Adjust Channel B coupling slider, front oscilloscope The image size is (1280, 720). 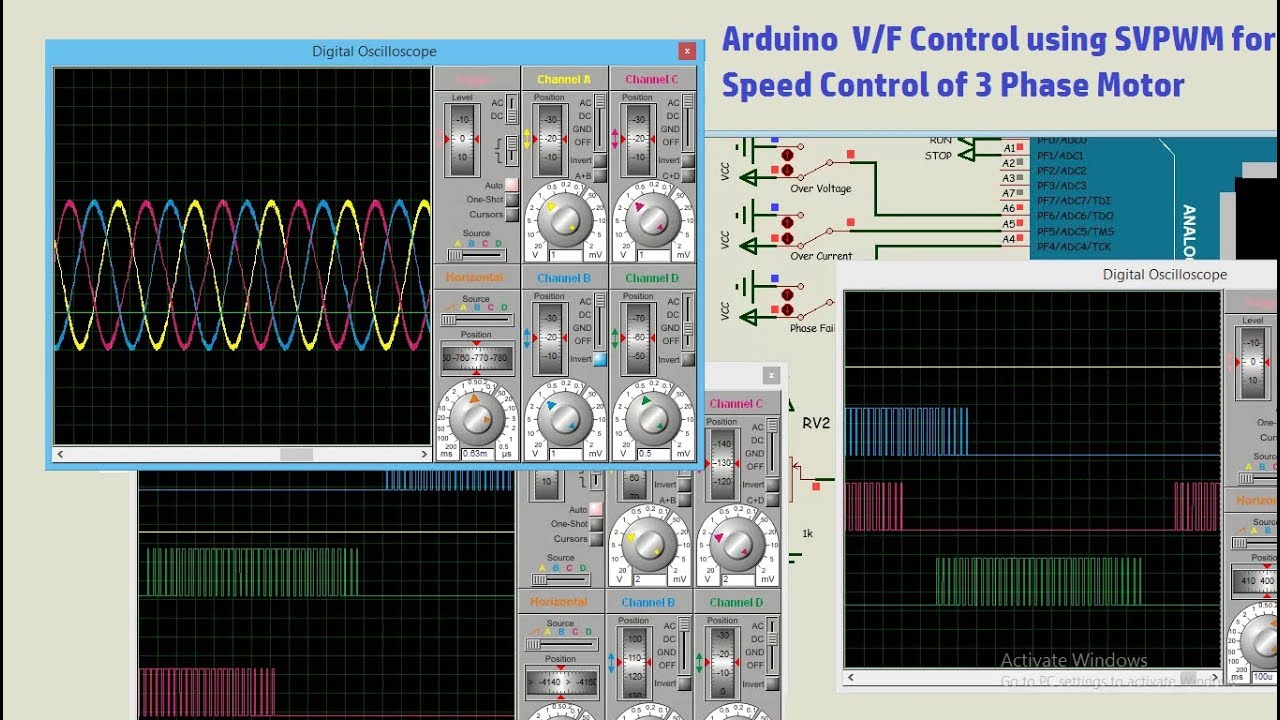600,321
